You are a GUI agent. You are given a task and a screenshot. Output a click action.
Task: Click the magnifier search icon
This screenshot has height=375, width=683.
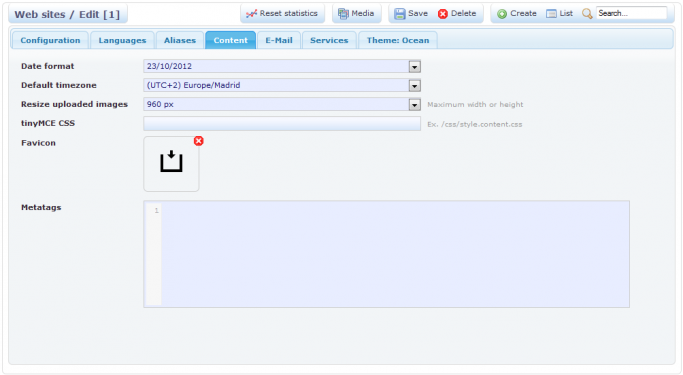pyautogui.click(x=587, y=14)
